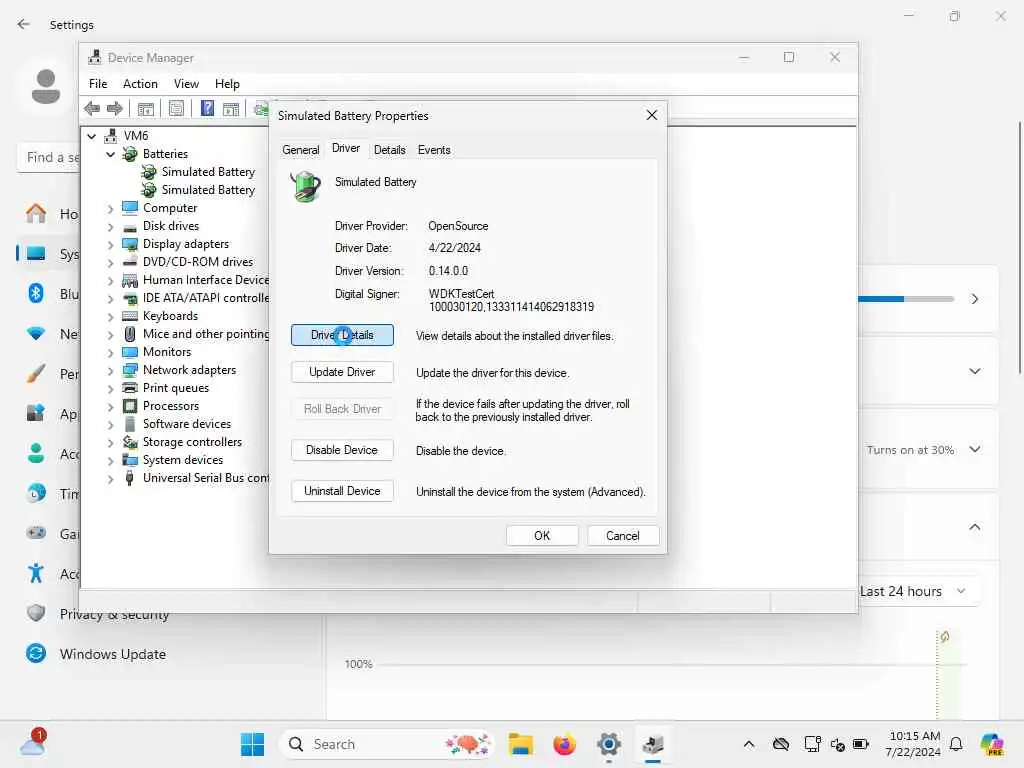The height and width of the screenshot is (768, 1024).
Task: Click the DVD/CD-ROM drives icon
Action: (130, 262)
